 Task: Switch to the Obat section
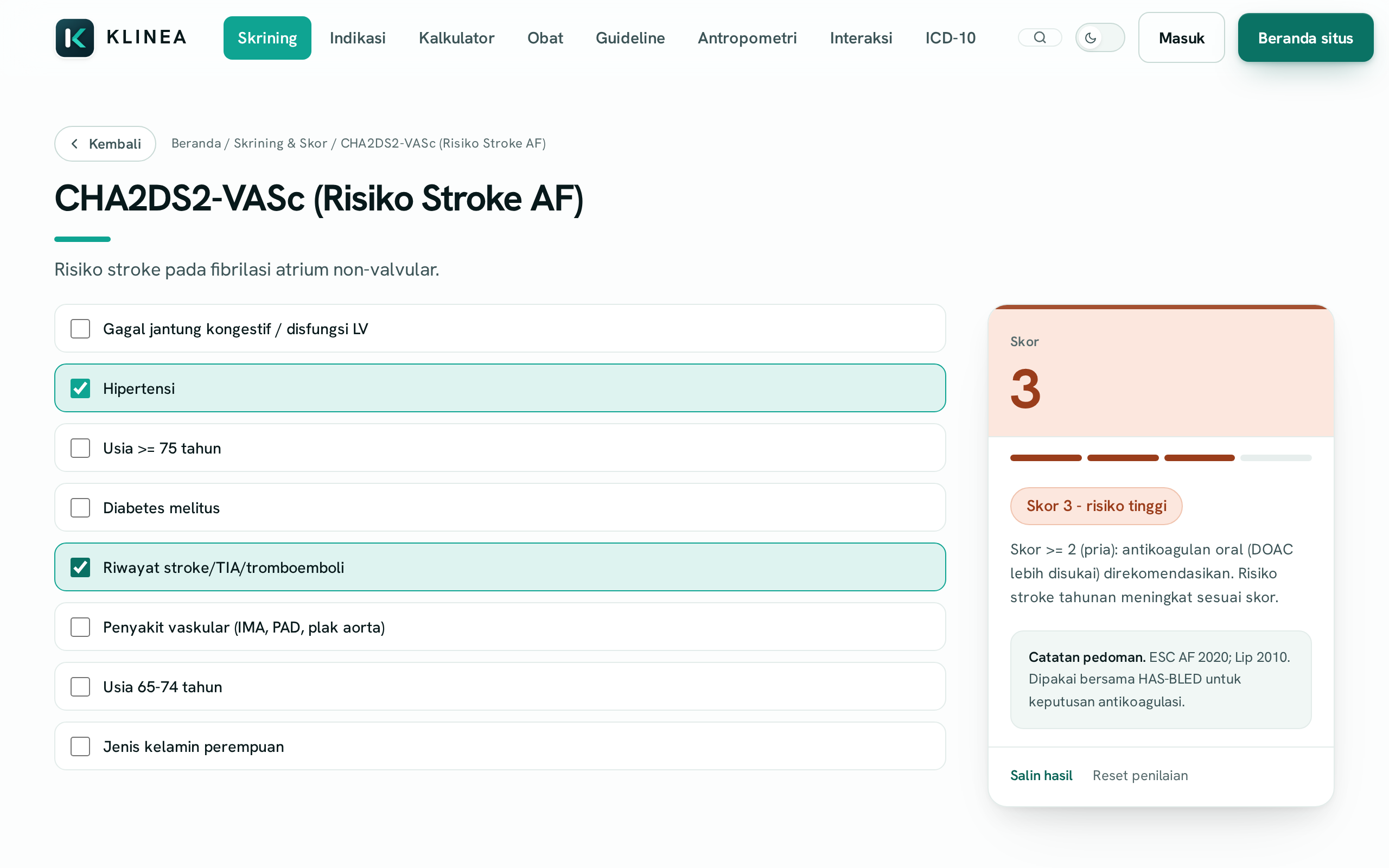(x=545, y=38)
